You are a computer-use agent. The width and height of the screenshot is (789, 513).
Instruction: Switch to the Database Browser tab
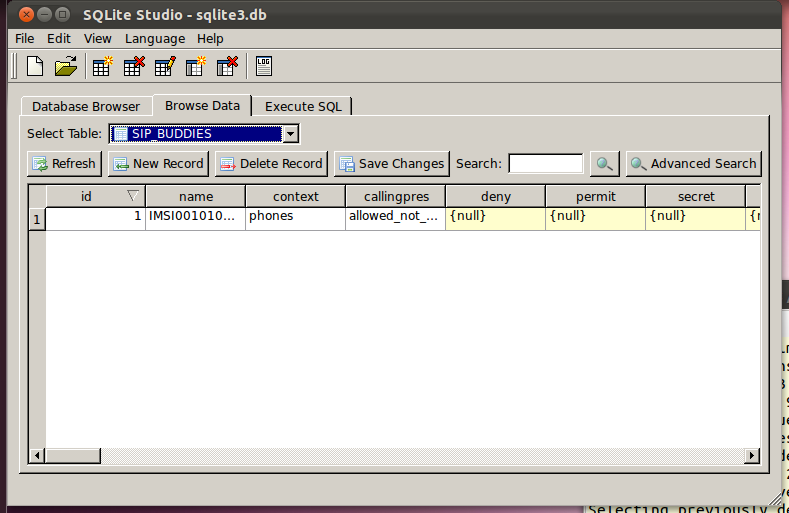(x=86, y=106)
